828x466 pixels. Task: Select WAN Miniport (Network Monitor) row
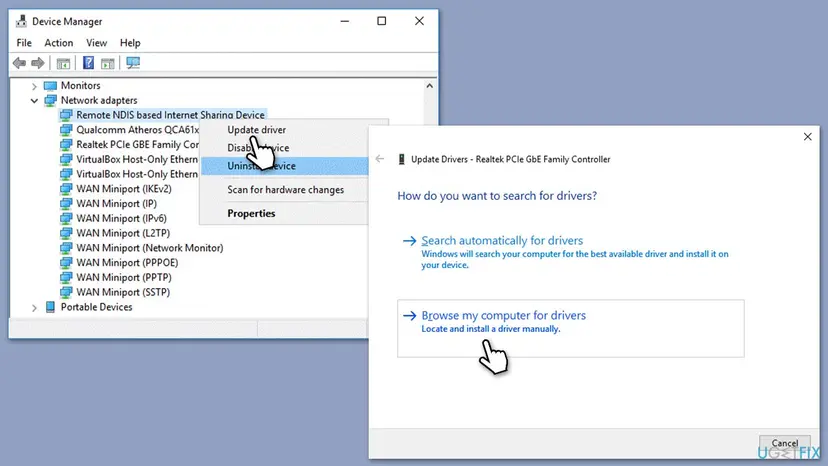pos(149,248)
